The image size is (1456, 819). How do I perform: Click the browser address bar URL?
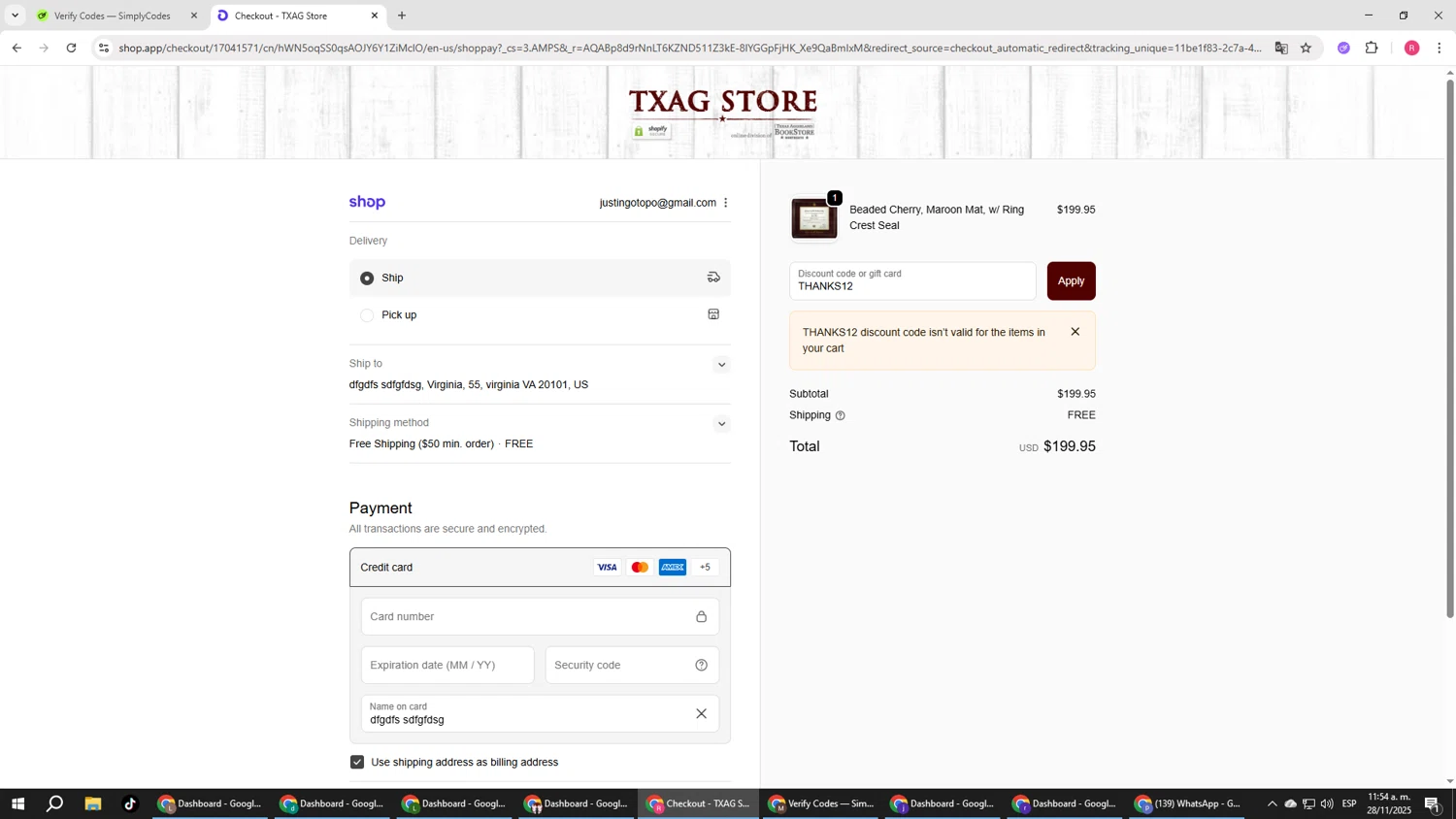[689, 48]
